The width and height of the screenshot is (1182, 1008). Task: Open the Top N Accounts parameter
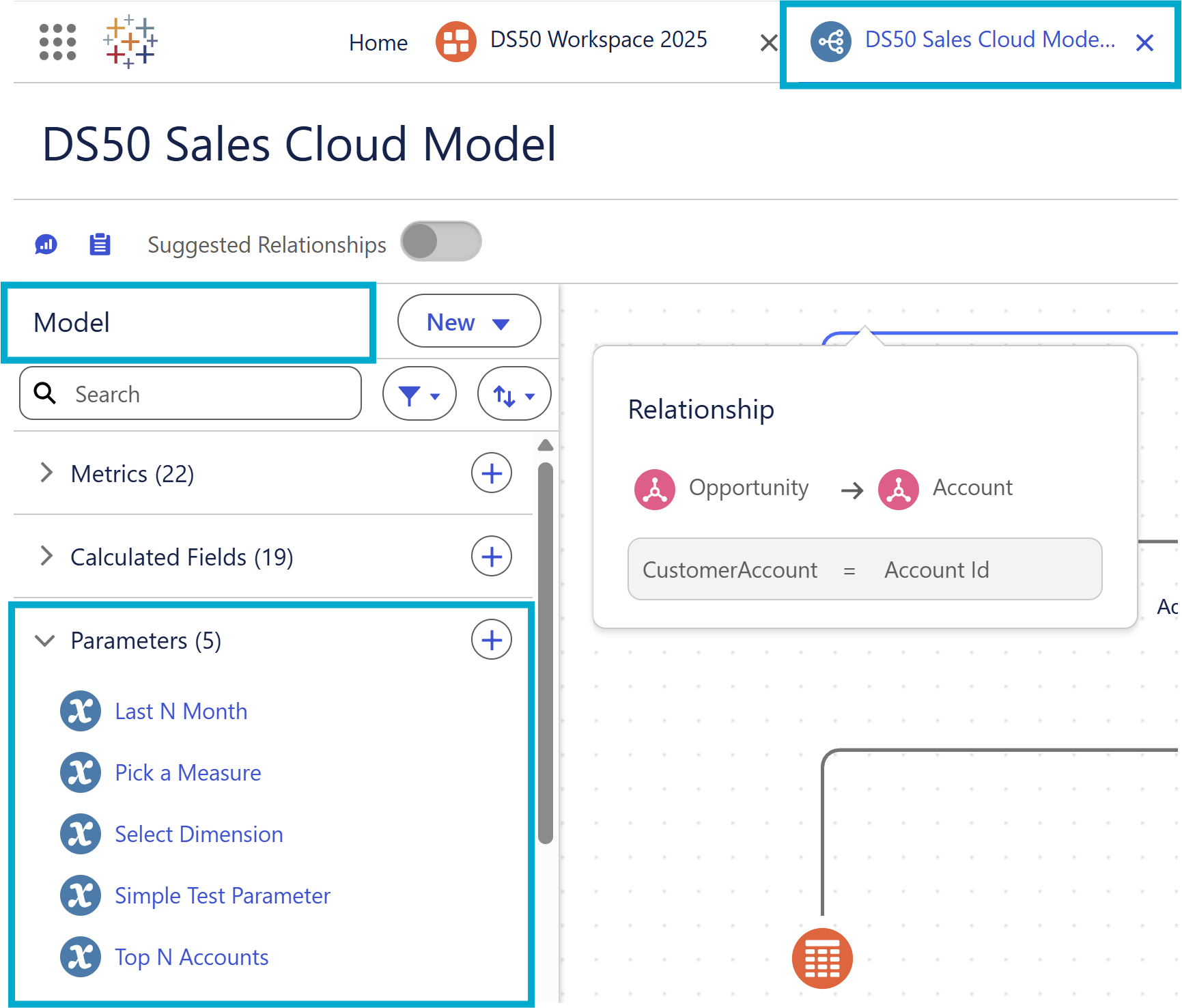tap(191, 957)
